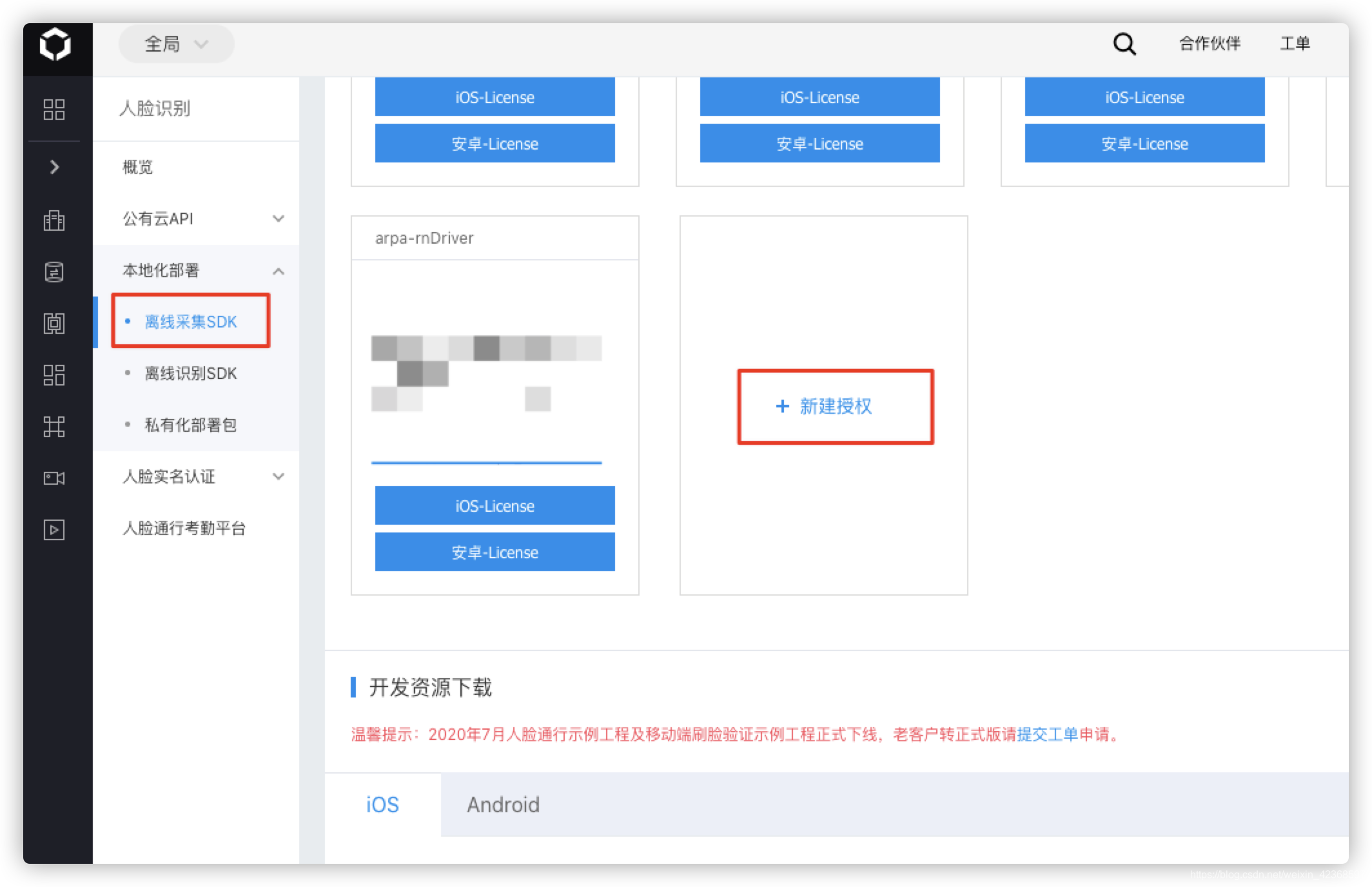Click 安卓-License for arpa-rnDriver
Image resolution: width=1372 pixels, height=887 pixels.
pyautogui.click(x=495, y=552)
